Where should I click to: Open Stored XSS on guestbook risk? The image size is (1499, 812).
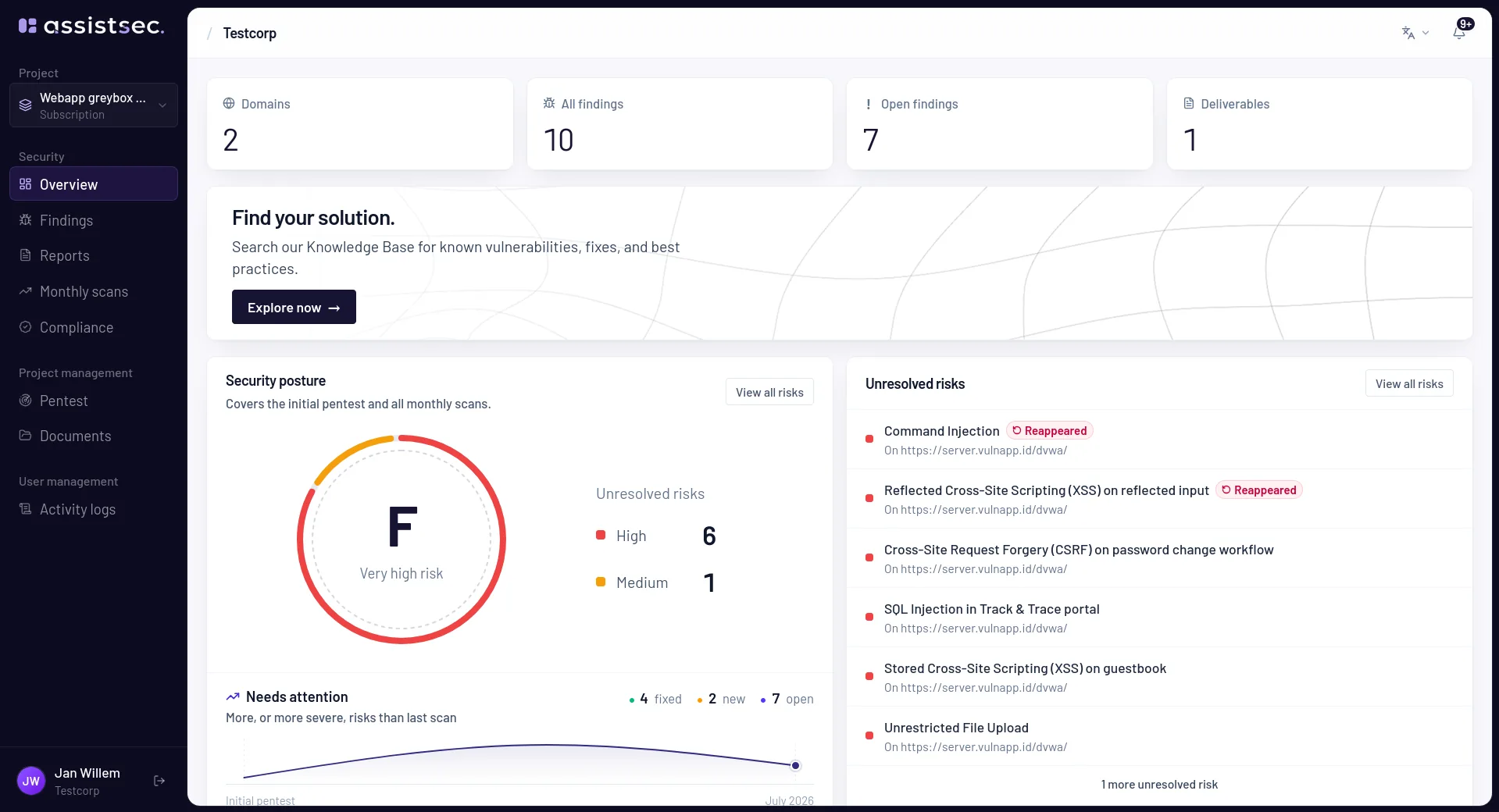point(1159,677)
